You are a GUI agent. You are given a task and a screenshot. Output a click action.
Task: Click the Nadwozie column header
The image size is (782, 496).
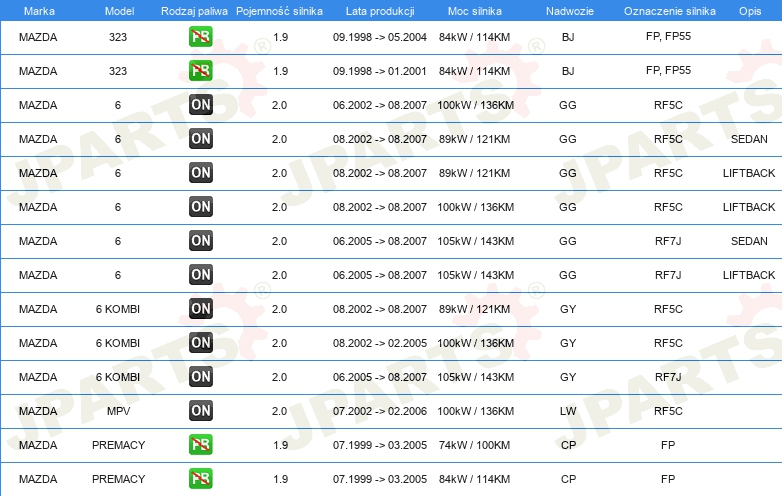click(570, 11)
